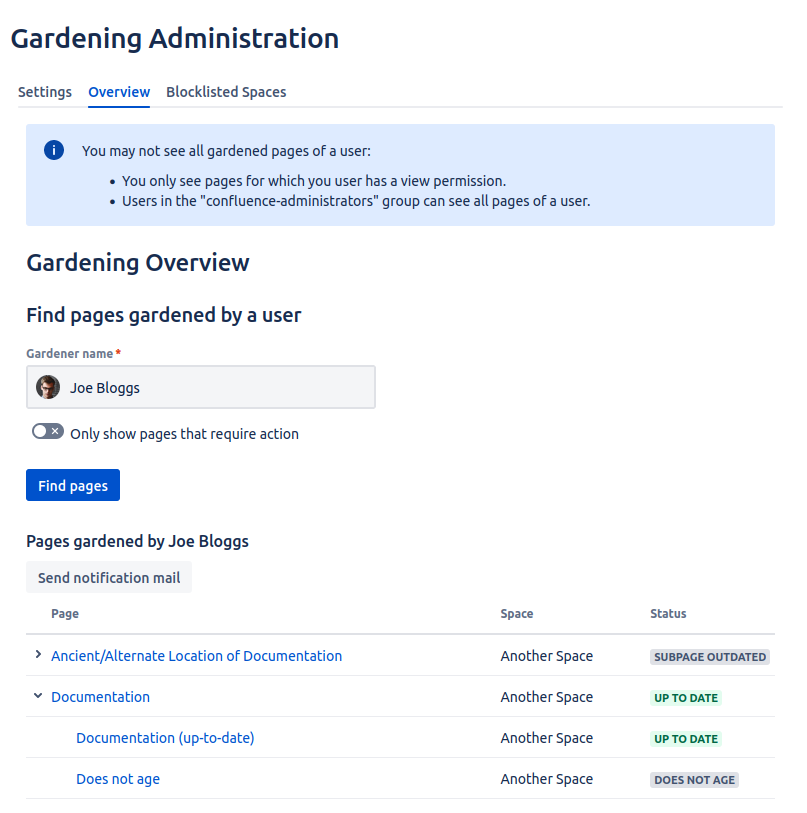Click the SUBPAGE OUTDATED status badge
The image size is (807, 813).
[709, 657]
